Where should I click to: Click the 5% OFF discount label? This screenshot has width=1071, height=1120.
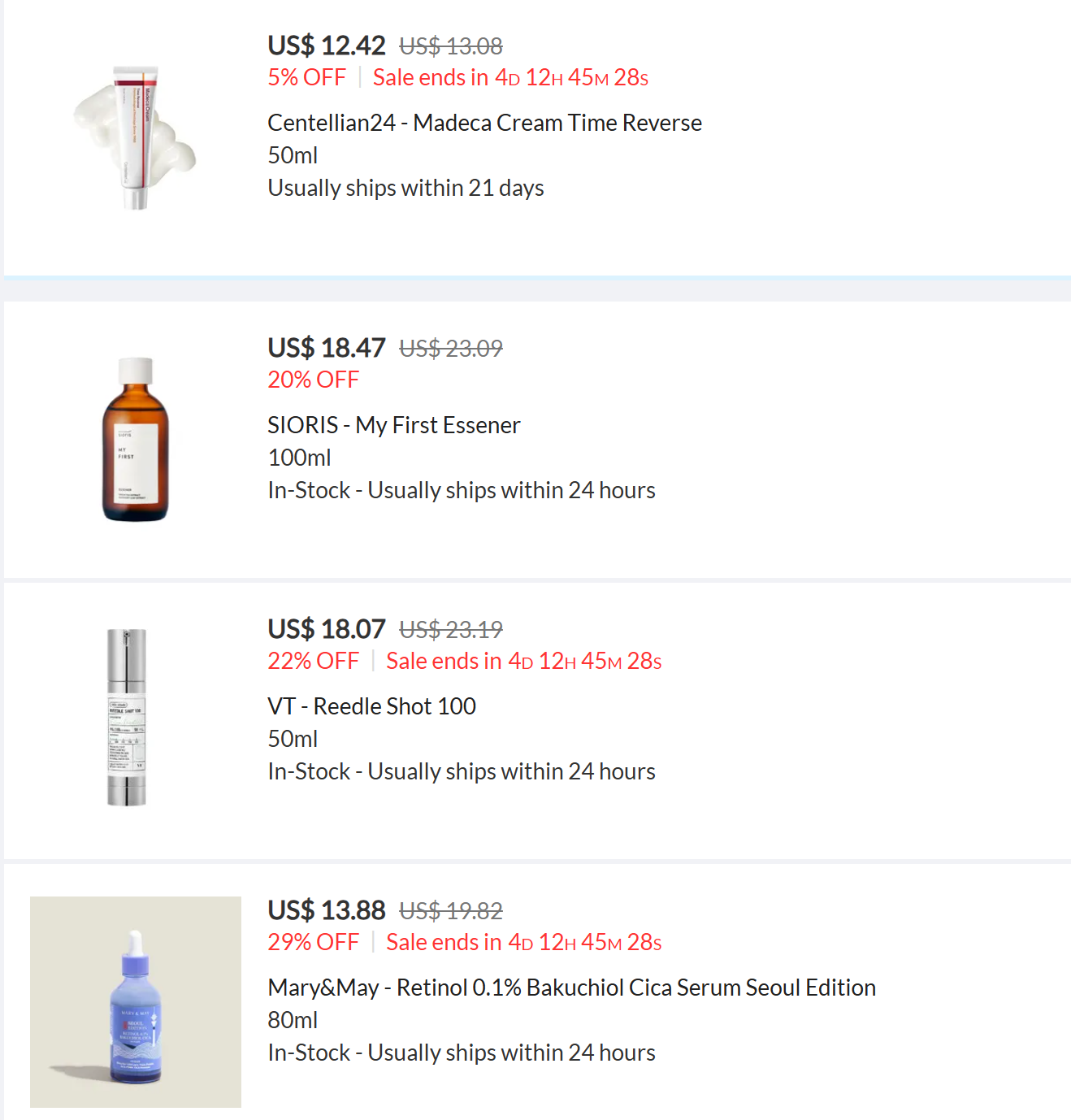click(x=306, y=77)
